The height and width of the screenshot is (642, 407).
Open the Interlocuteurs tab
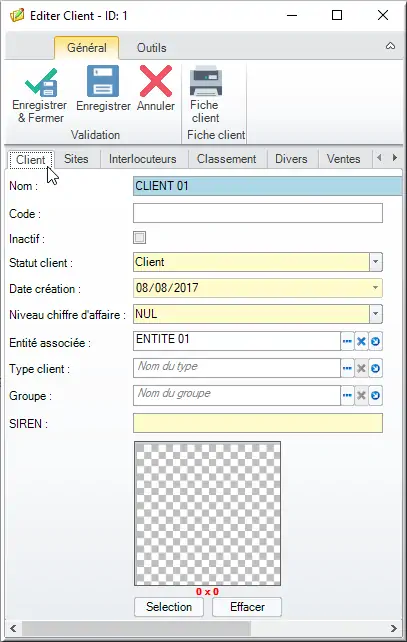click(142, 159)
